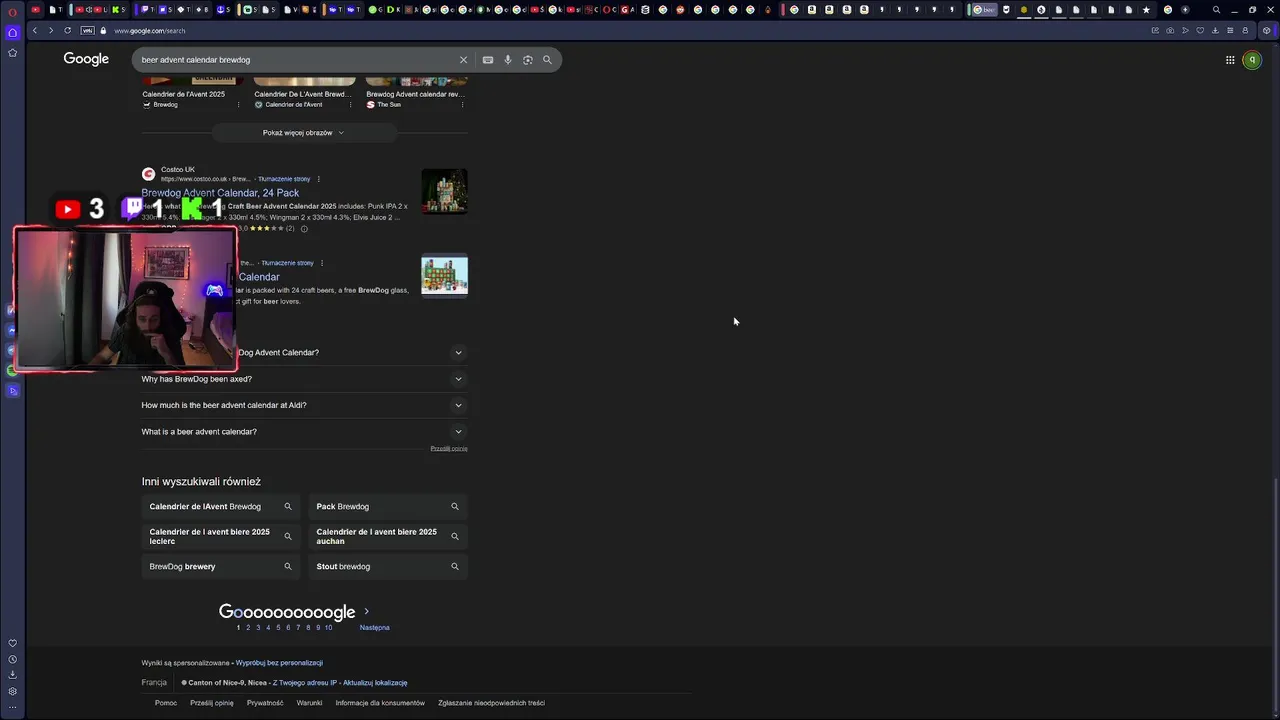This screenshot has width=1280, height=720.
Task: Clear the Google search box
Action: point(463,60)
